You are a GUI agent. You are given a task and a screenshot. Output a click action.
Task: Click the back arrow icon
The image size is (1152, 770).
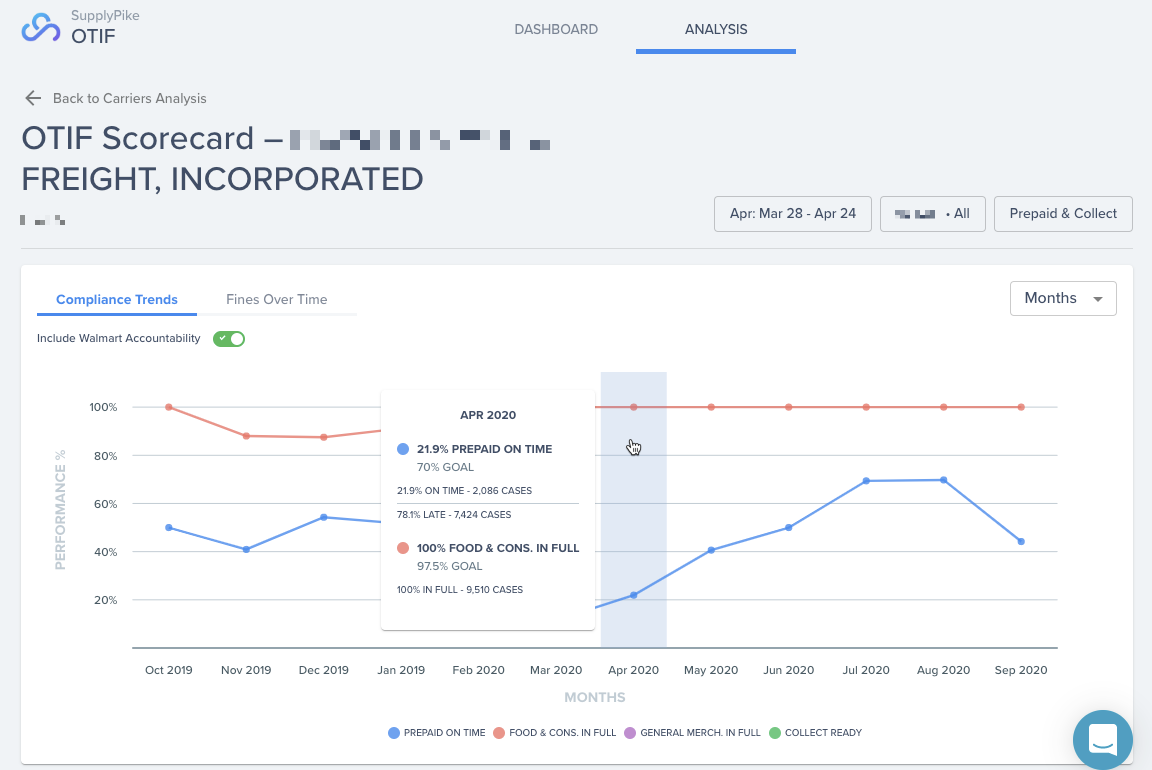click(x=33, y=98)
